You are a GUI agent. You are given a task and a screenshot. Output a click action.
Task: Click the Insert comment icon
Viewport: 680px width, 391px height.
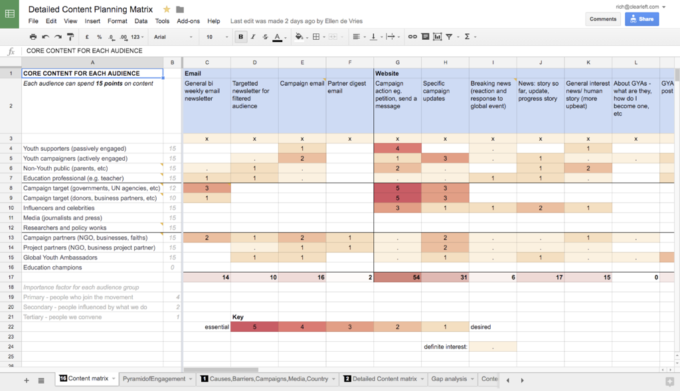pyautogui.click(x=425, y=37)
